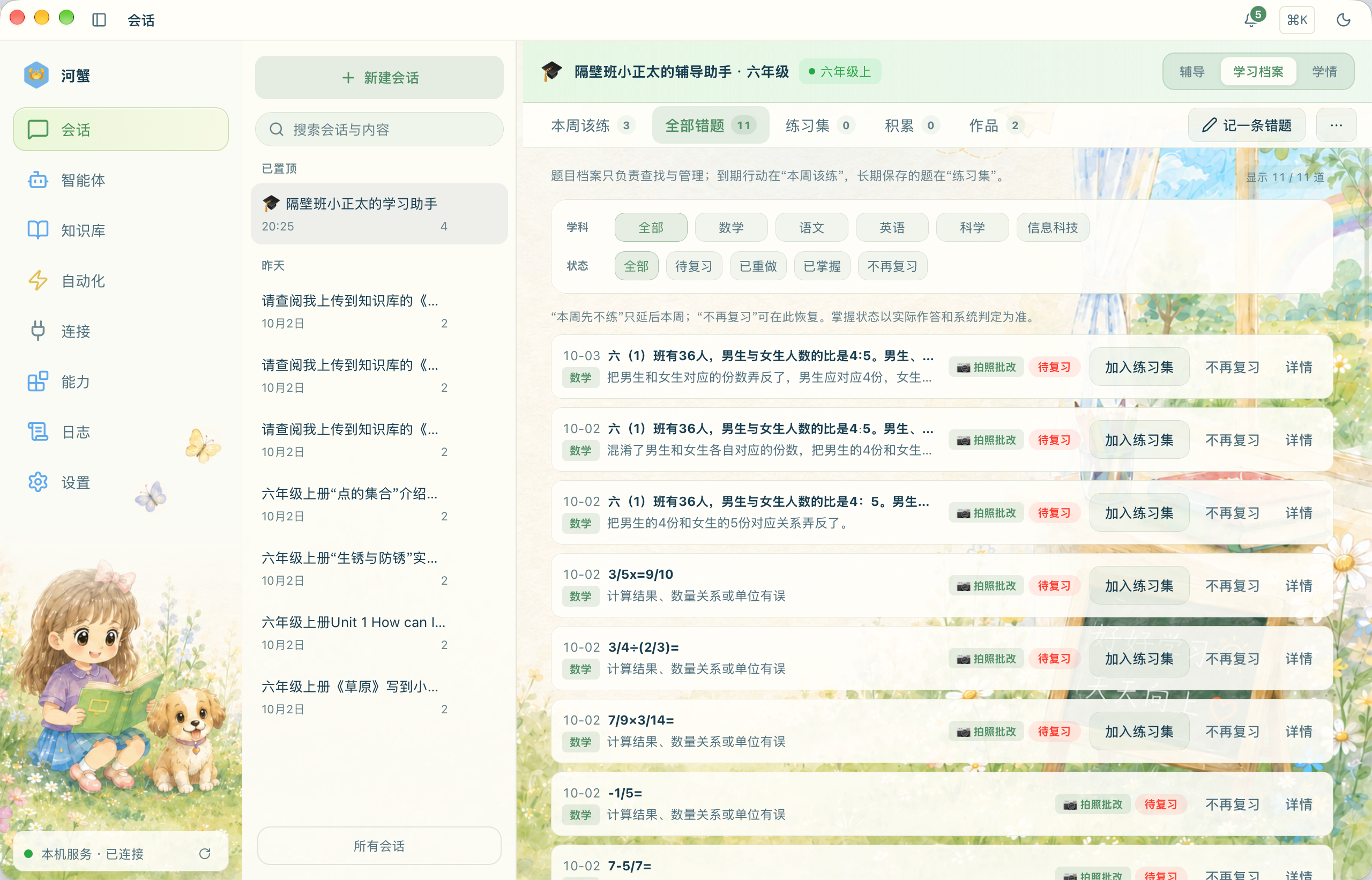
Task: Open notifications bell with badge 5
Action: pos(1252,19)
